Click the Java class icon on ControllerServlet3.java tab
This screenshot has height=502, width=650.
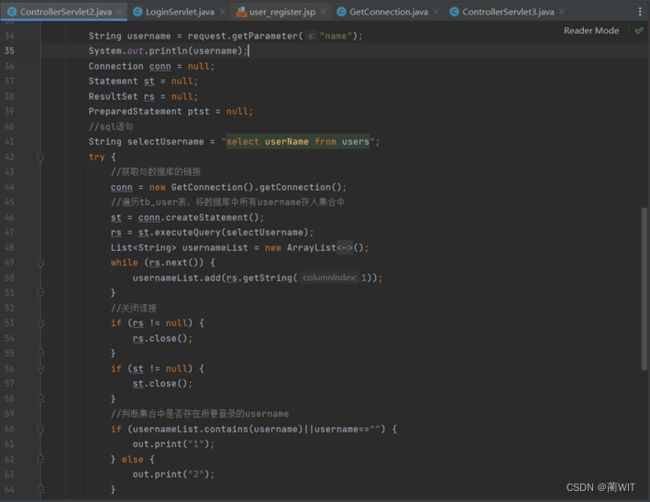pyautogui.click(x=454, y=12)
